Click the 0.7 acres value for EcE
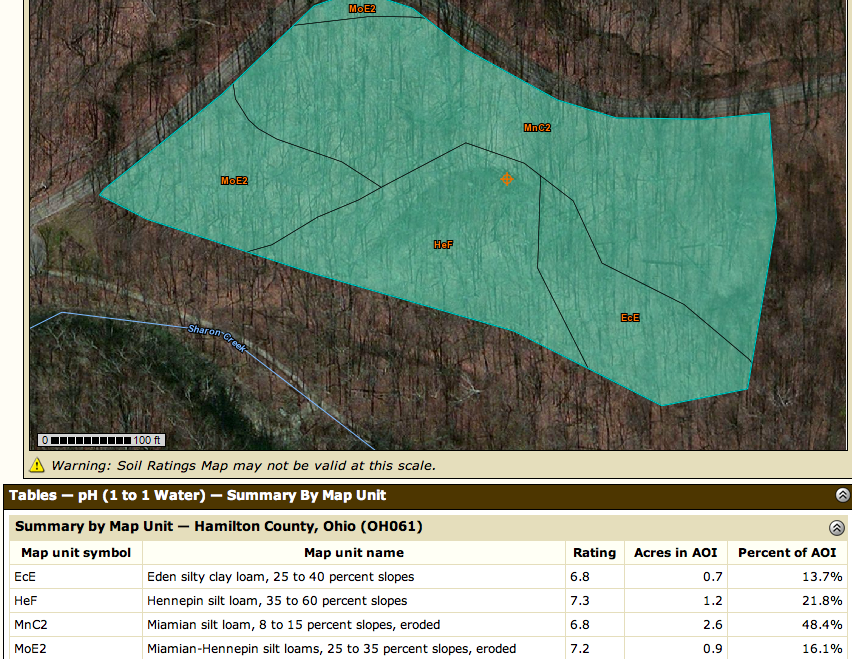Screen dimensions: 852x659 point(712,577)
